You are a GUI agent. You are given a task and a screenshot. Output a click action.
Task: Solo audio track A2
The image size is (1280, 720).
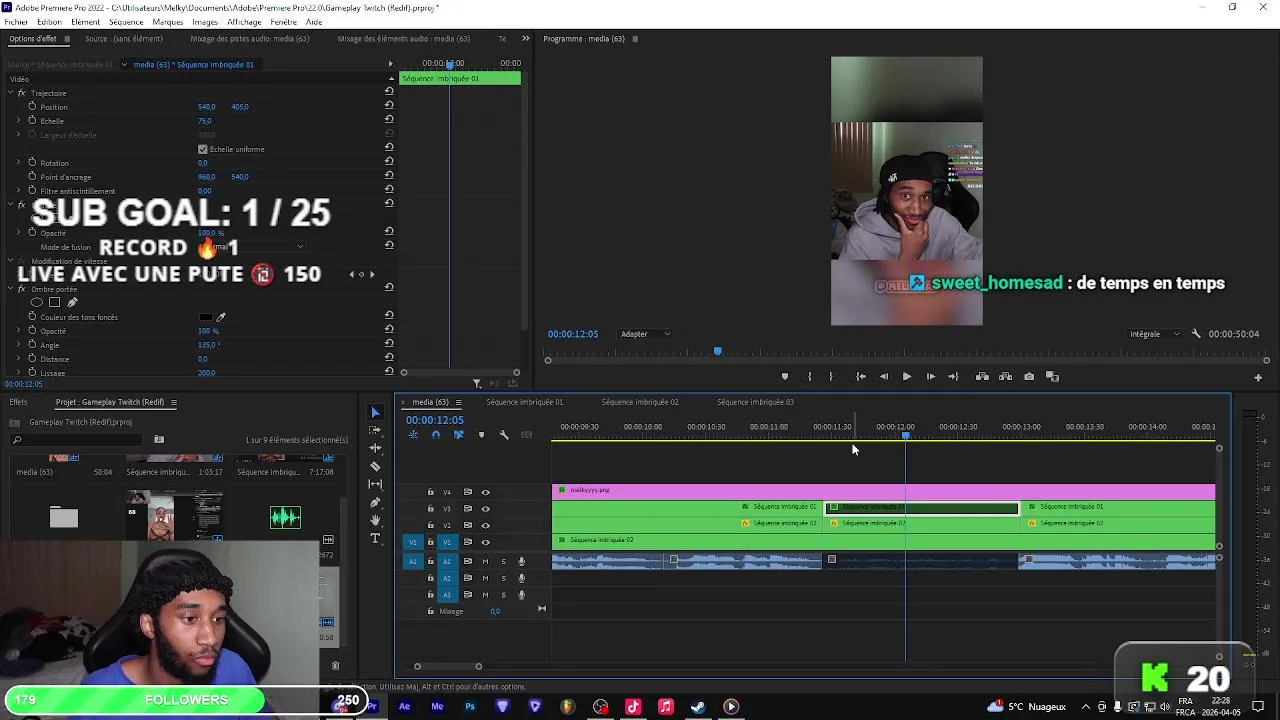click(x=503, y=578)
